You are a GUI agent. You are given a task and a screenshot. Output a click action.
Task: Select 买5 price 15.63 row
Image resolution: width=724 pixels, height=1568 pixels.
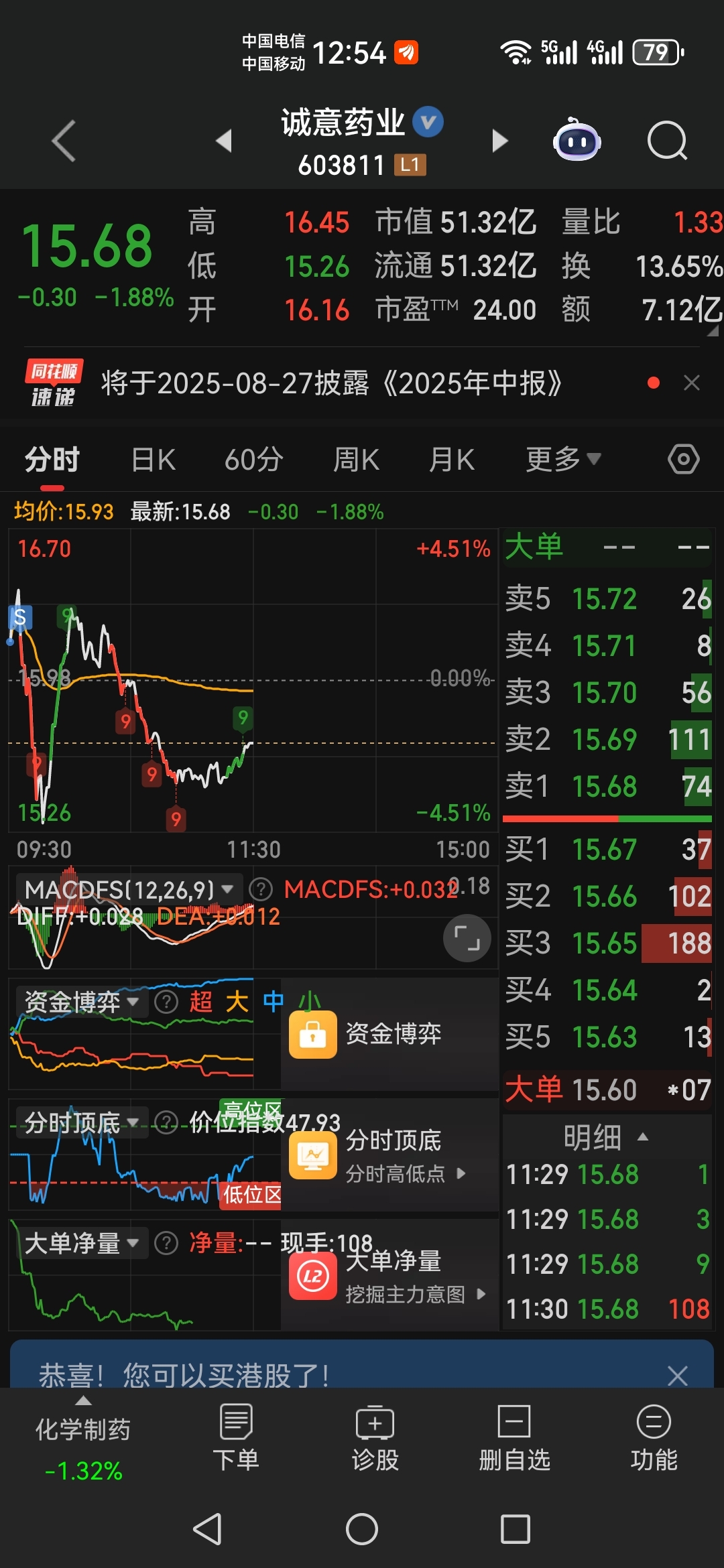(607, 1037)
